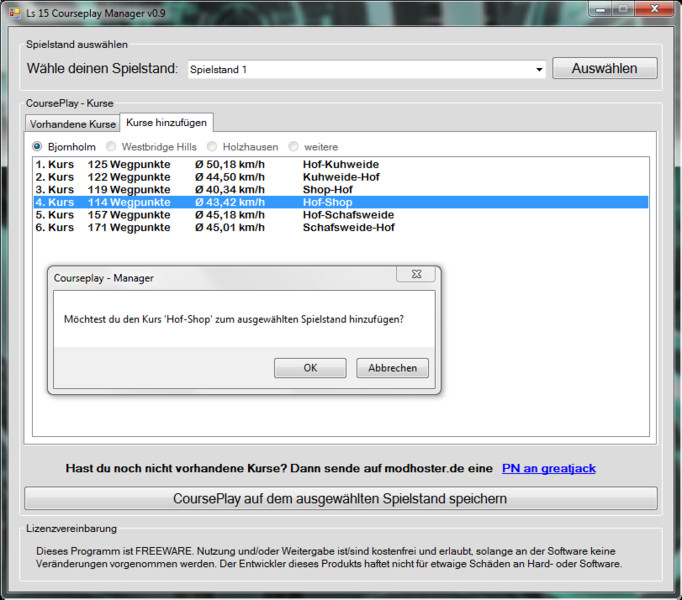Screen dimensions: 682x600
Task: Choose the Westbridge Hills radio option
Action: coord(113,147)
